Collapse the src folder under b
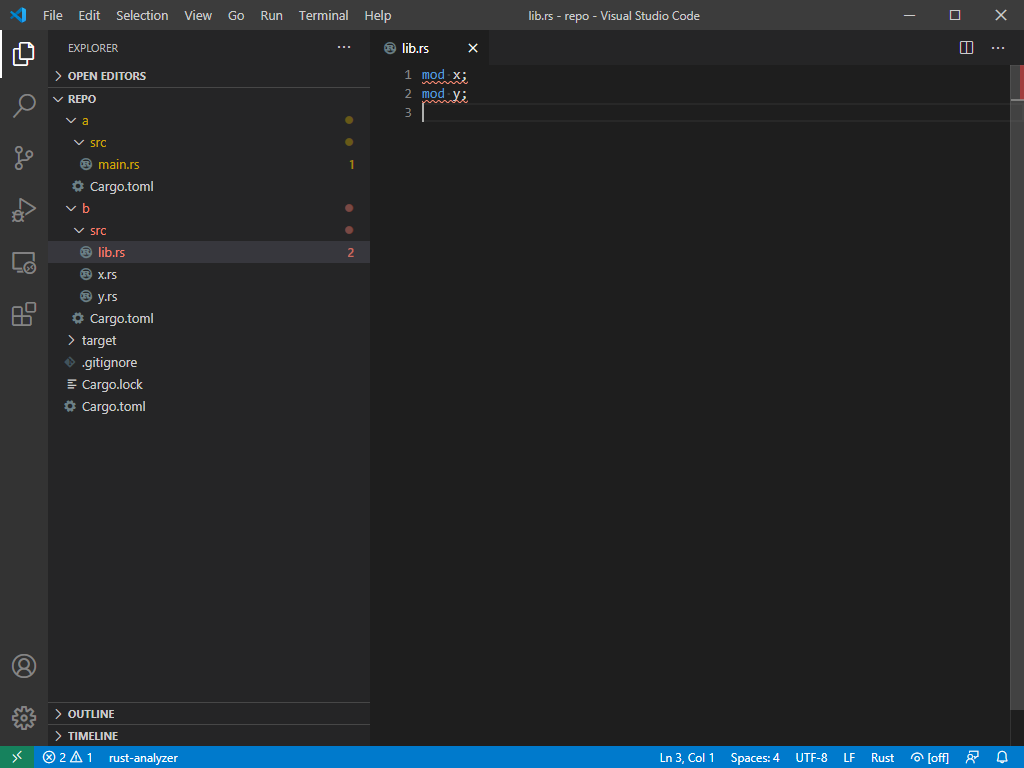1024x768 pixels. [x=97, y=230]
